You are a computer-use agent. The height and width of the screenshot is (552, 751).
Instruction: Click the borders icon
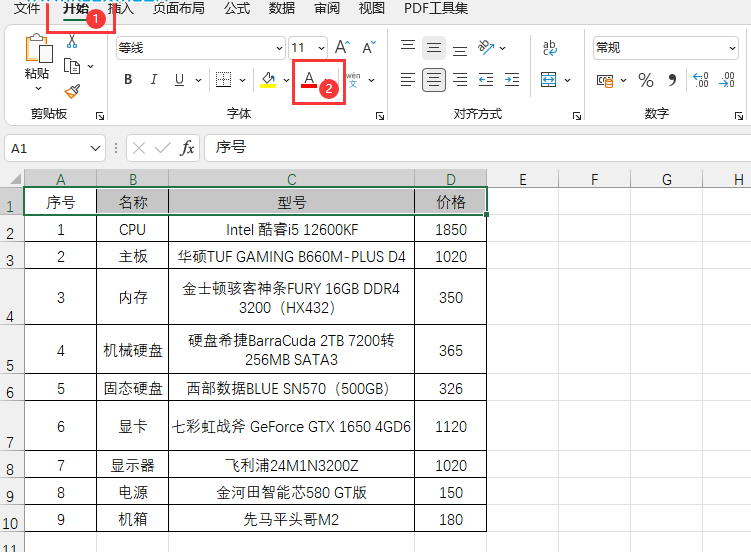pyautogui.click(x=223, y=80)
